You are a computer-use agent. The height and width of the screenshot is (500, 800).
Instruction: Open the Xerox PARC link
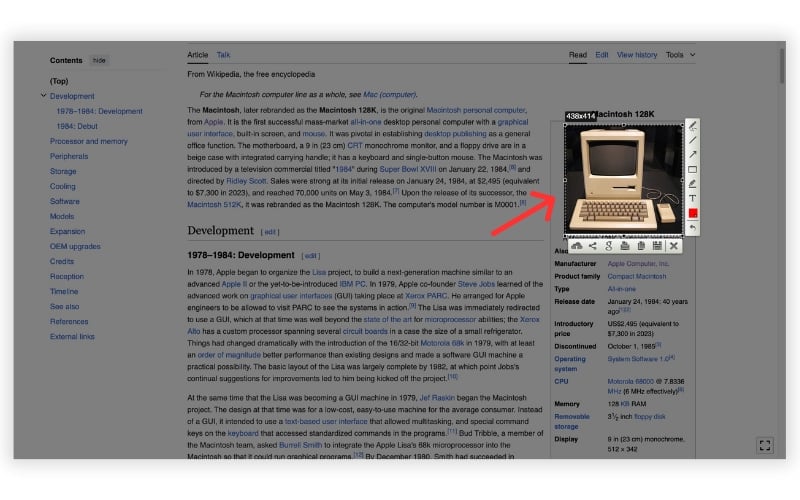click(426, 295)
